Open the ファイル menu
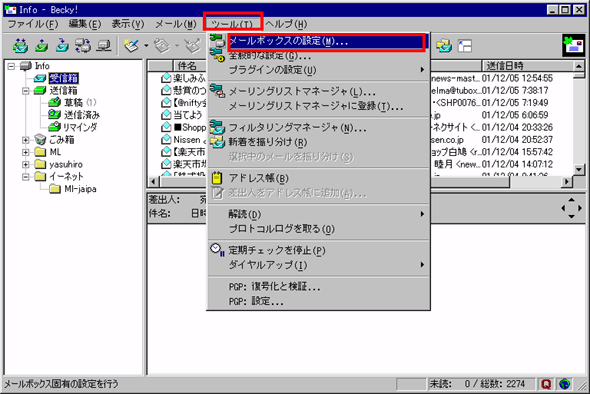590x394 pixels. [33, 24]
